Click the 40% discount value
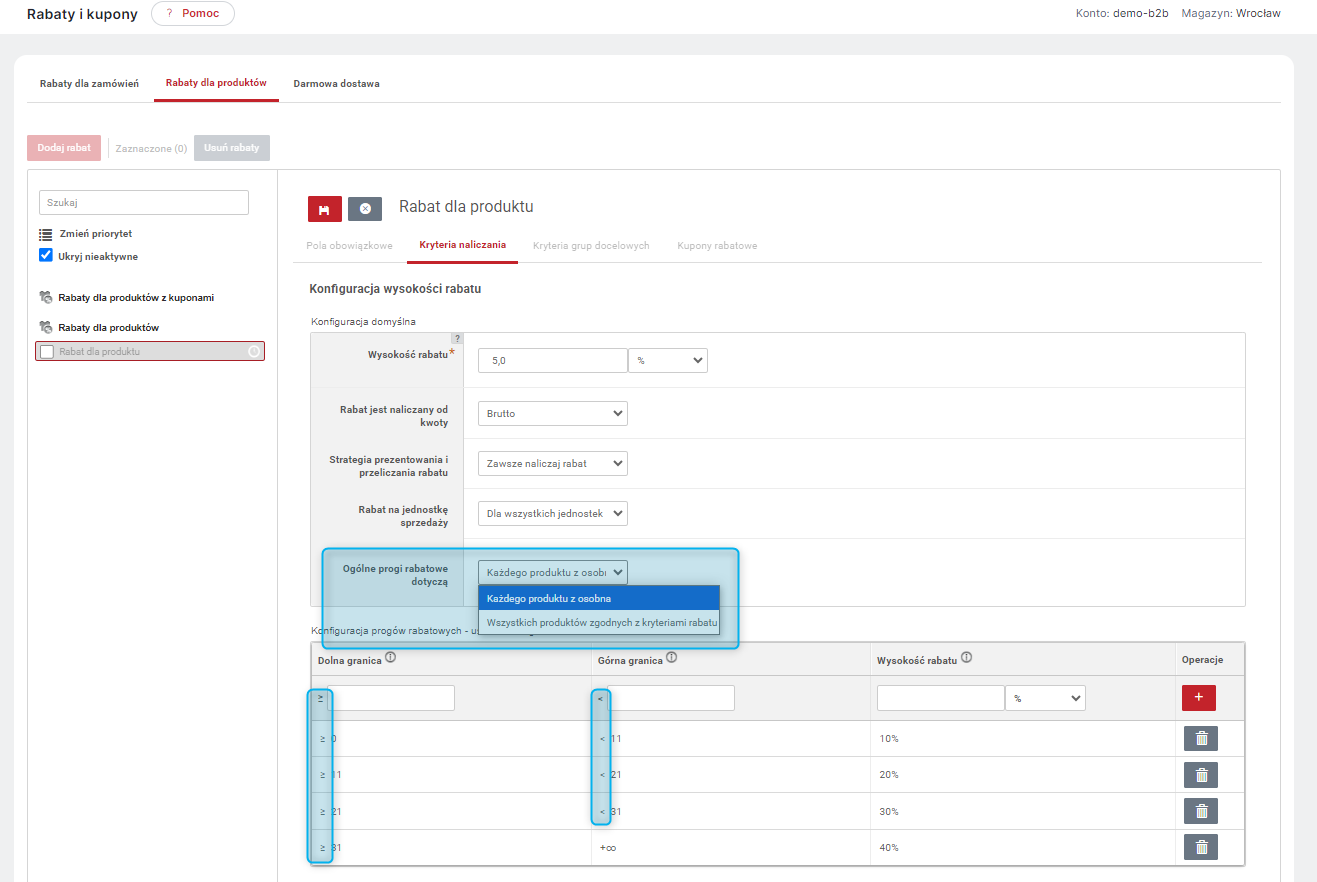Image resolution: width=1317 pixels, height=882 pixels. pos(889,847)
